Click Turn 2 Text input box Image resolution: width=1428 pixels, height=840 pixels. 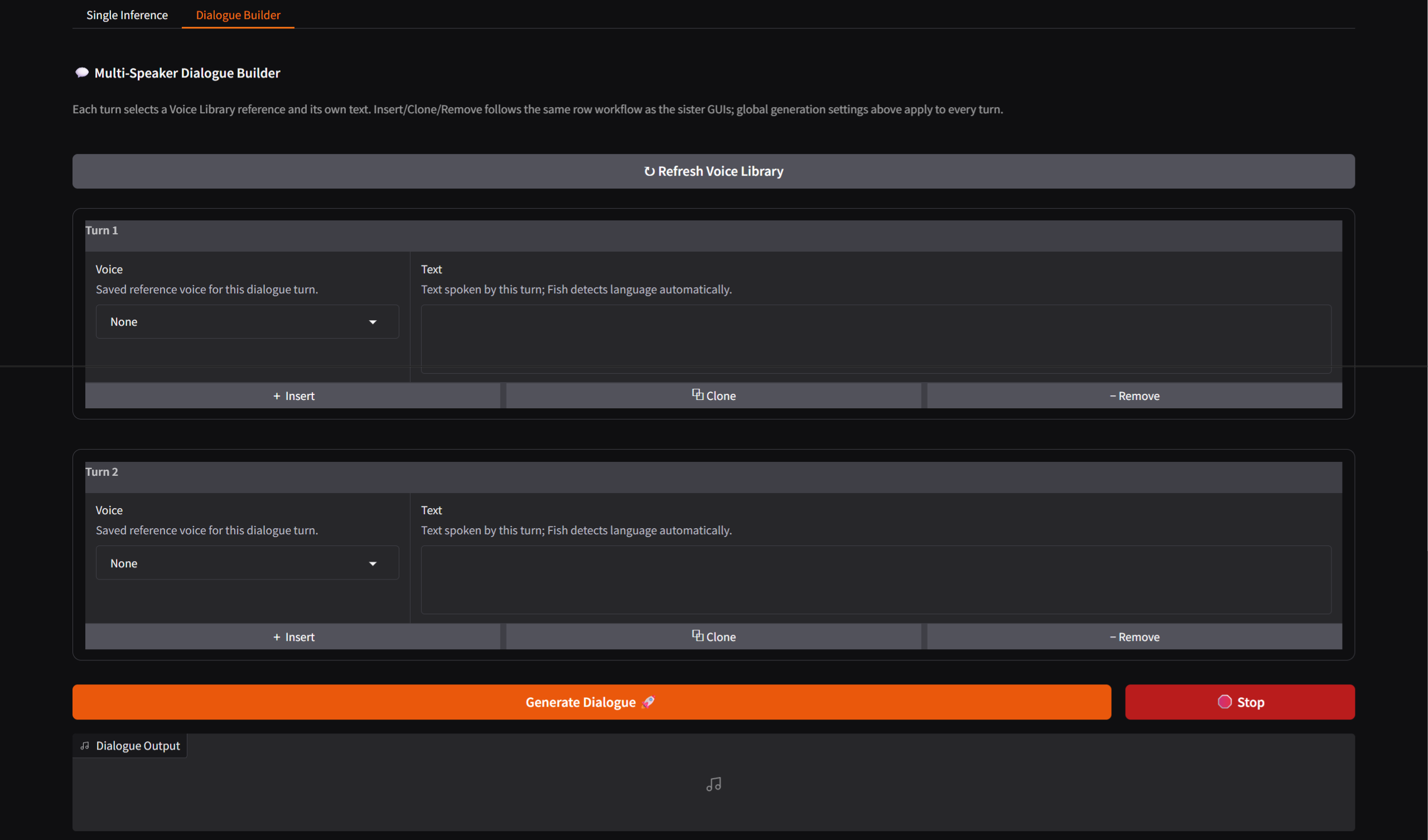(x=876, y=580)
